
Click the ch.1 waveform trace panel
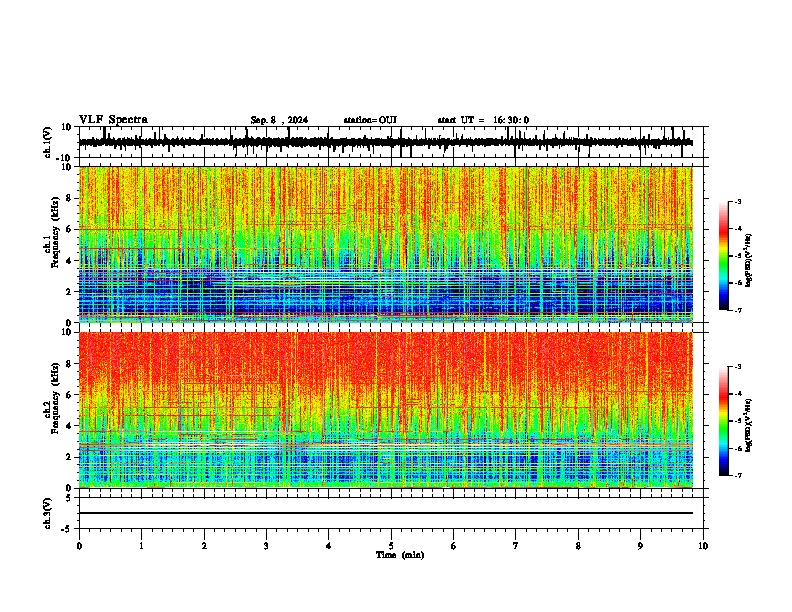391,142
